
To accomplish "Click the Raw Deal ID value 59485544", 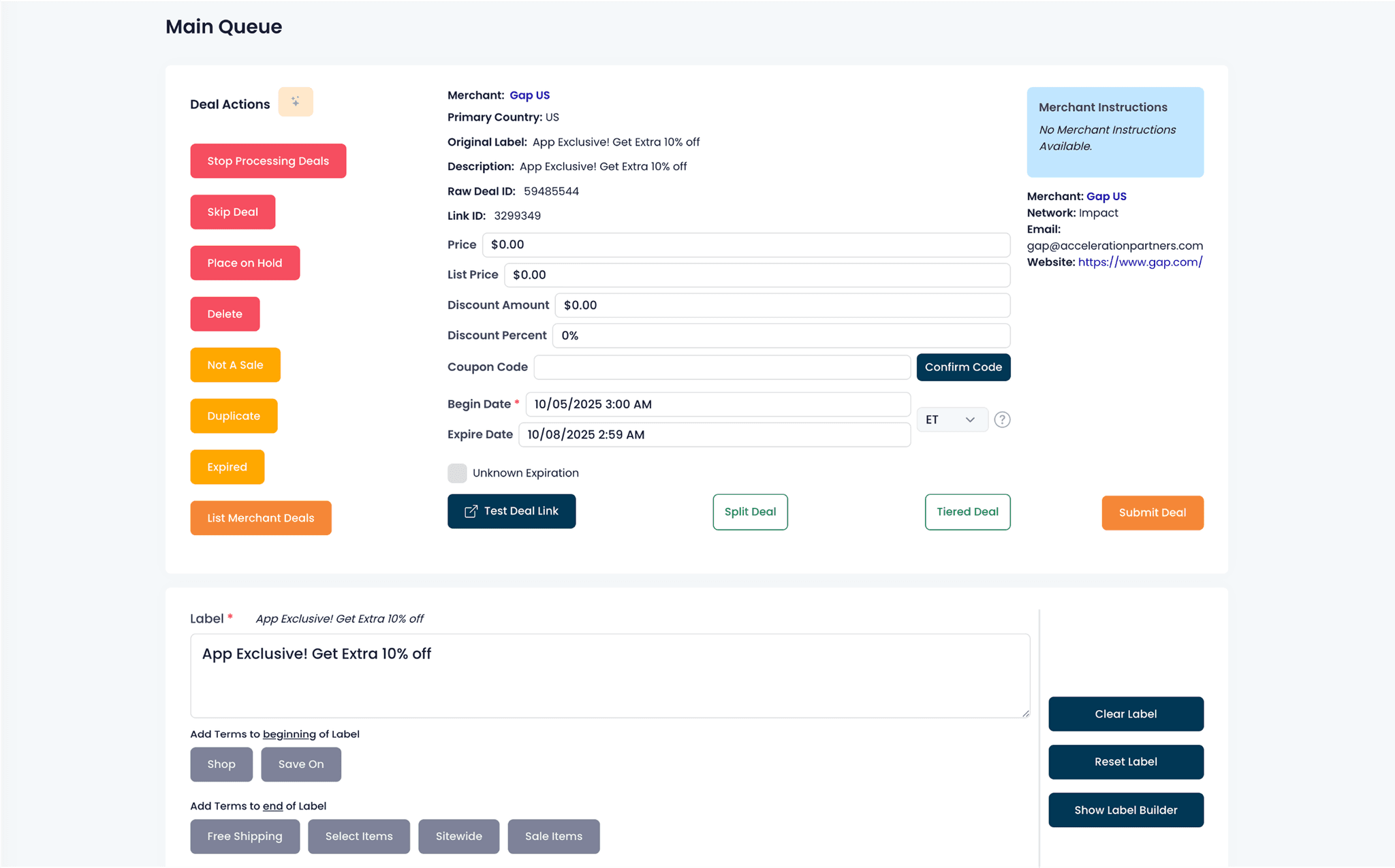I will click(x=551, y=191).
